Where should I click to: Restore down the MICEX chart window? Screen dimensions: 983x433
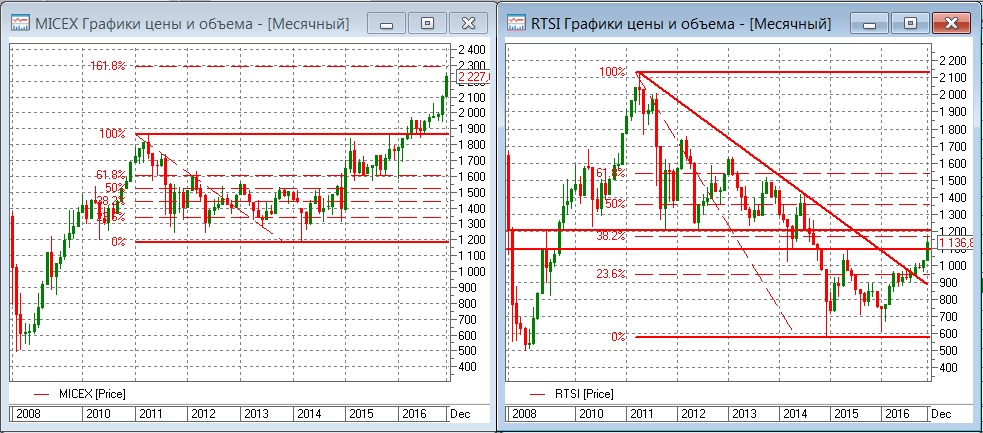(x=427, y=21)
